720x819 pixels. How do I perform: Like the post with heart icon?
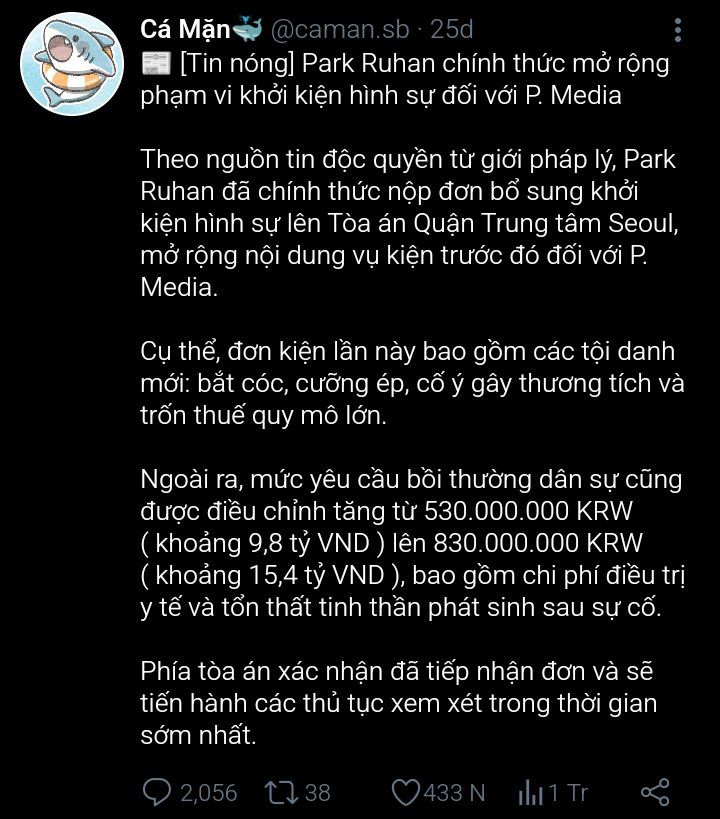click(405, 792)
